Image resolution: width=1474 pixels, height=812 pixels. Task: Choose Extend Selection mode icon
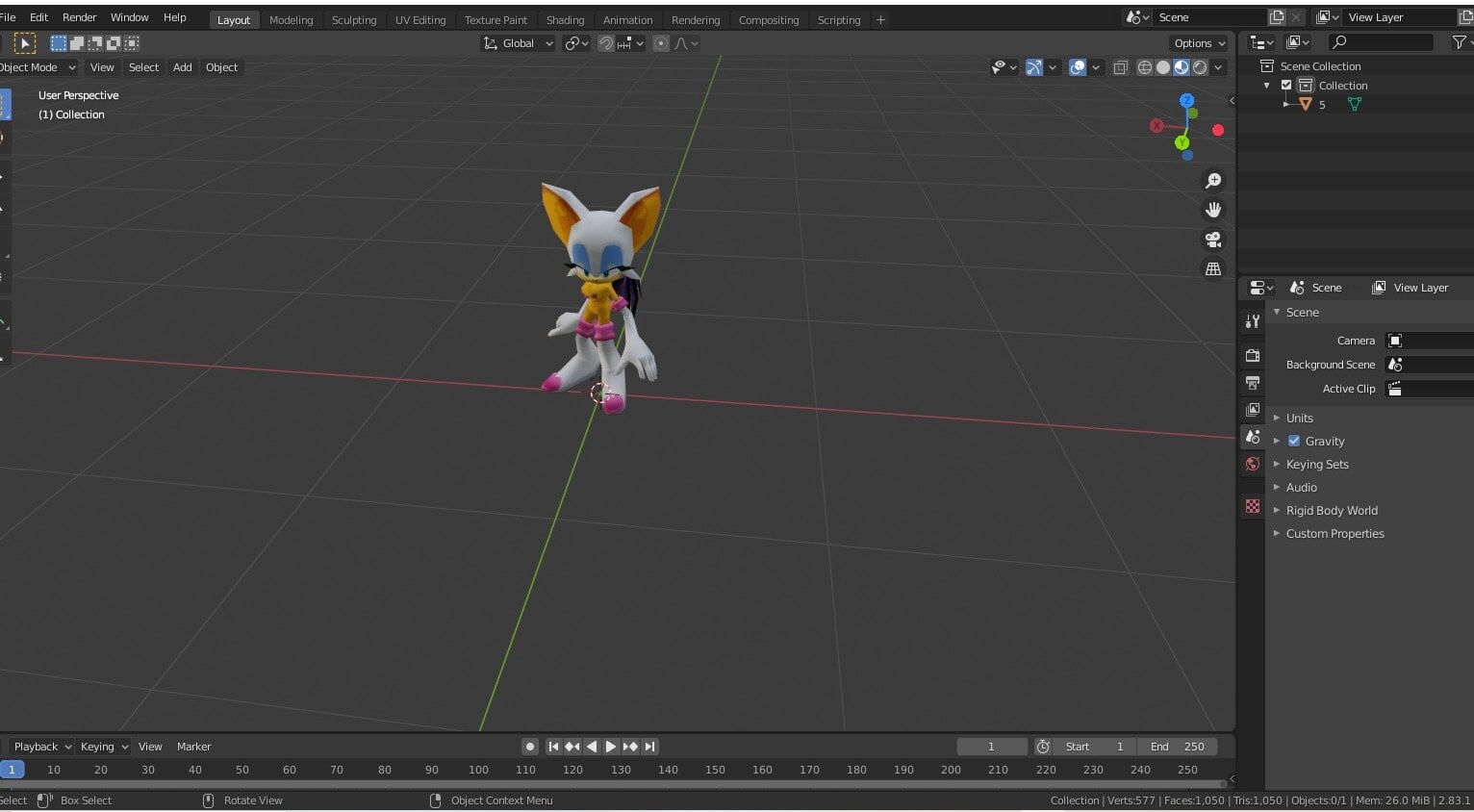77,43
